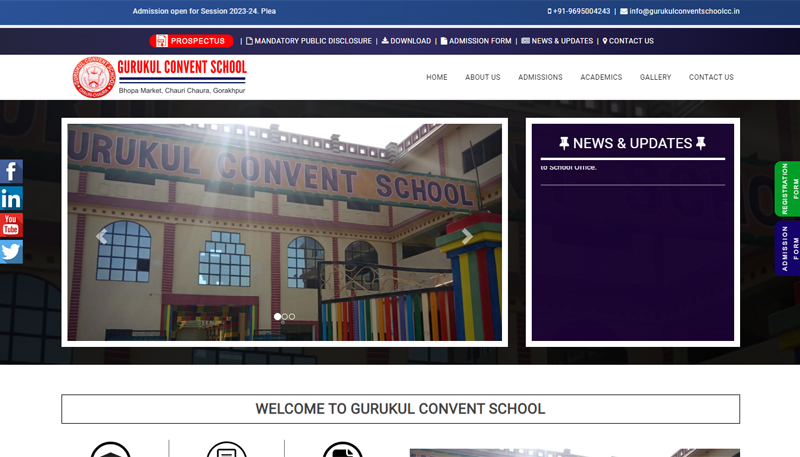Click the pushpin icon right of News & Updates
Image resolution: width=800 pixels, height=457 pixels.
pos(701,143)
